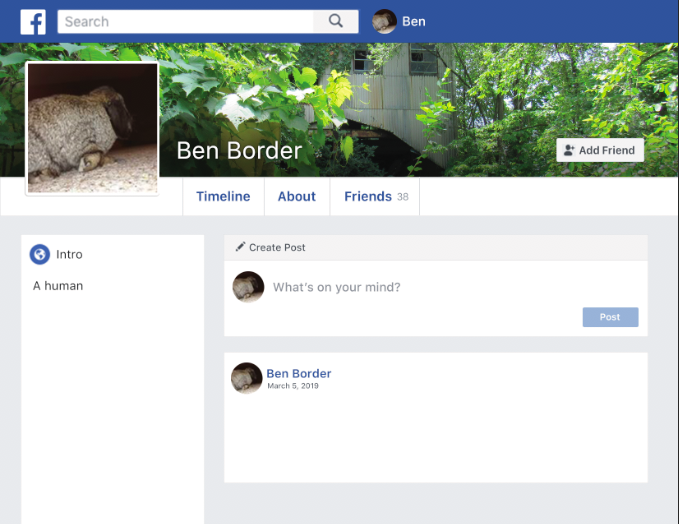Open the Ben Border link in the post
679x524 pixels.
point(298,373)
